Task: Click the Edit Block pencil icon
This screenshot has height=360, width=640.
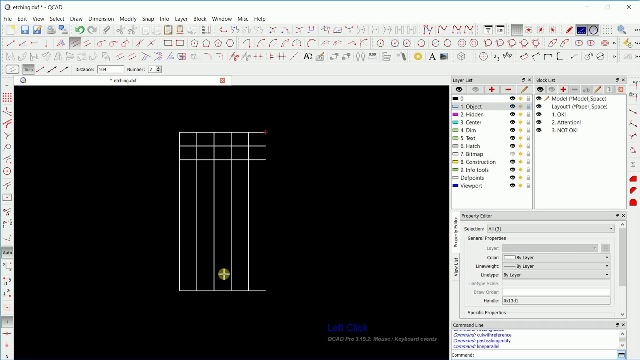Action: pos(598,89)
